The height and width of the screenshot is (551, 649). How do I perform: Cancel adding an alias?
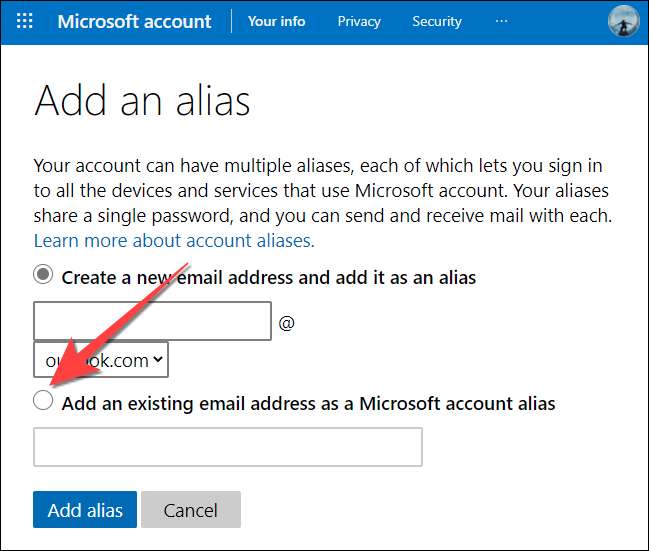[190, 510]
